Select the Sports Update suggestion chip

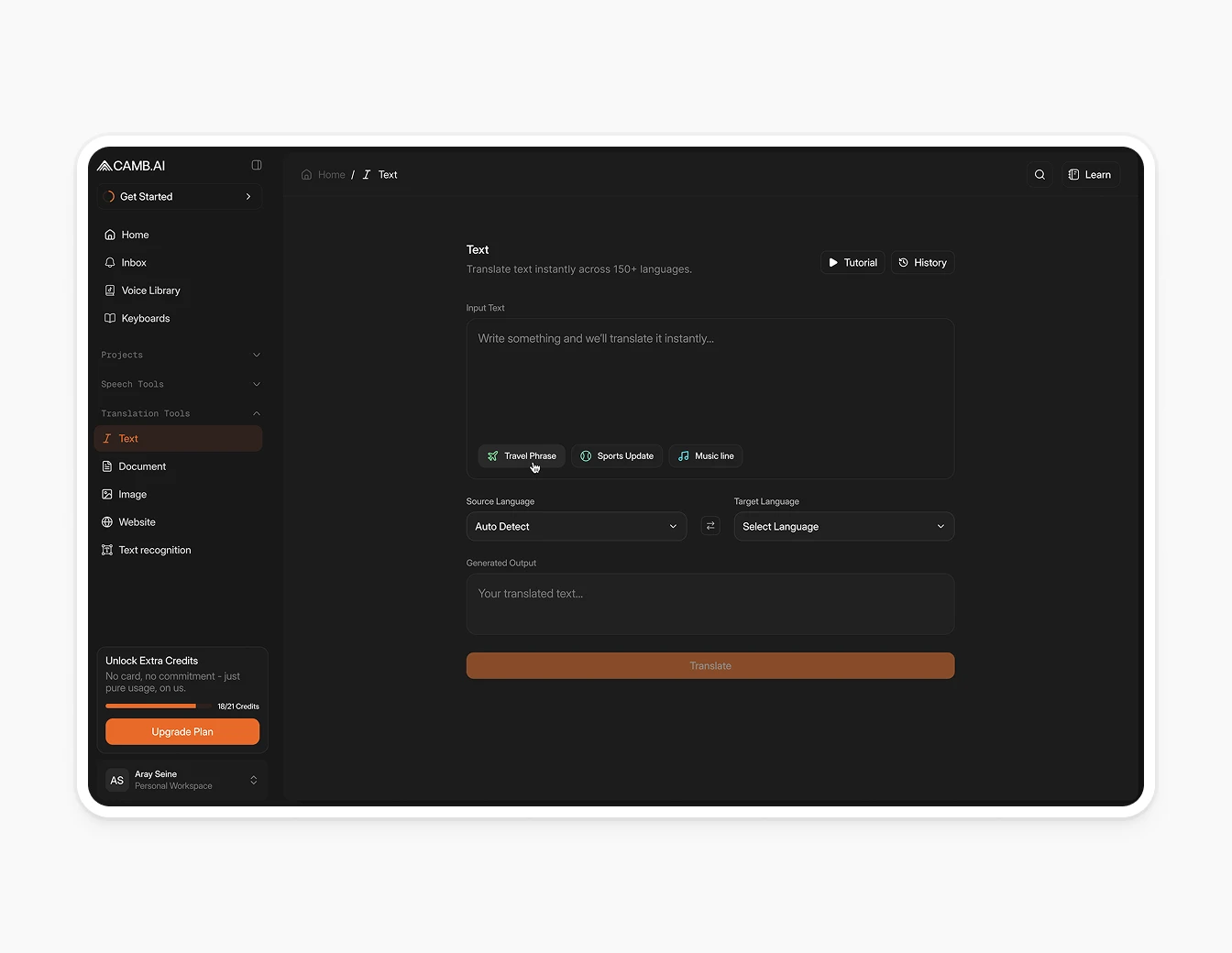pos(617,455)
